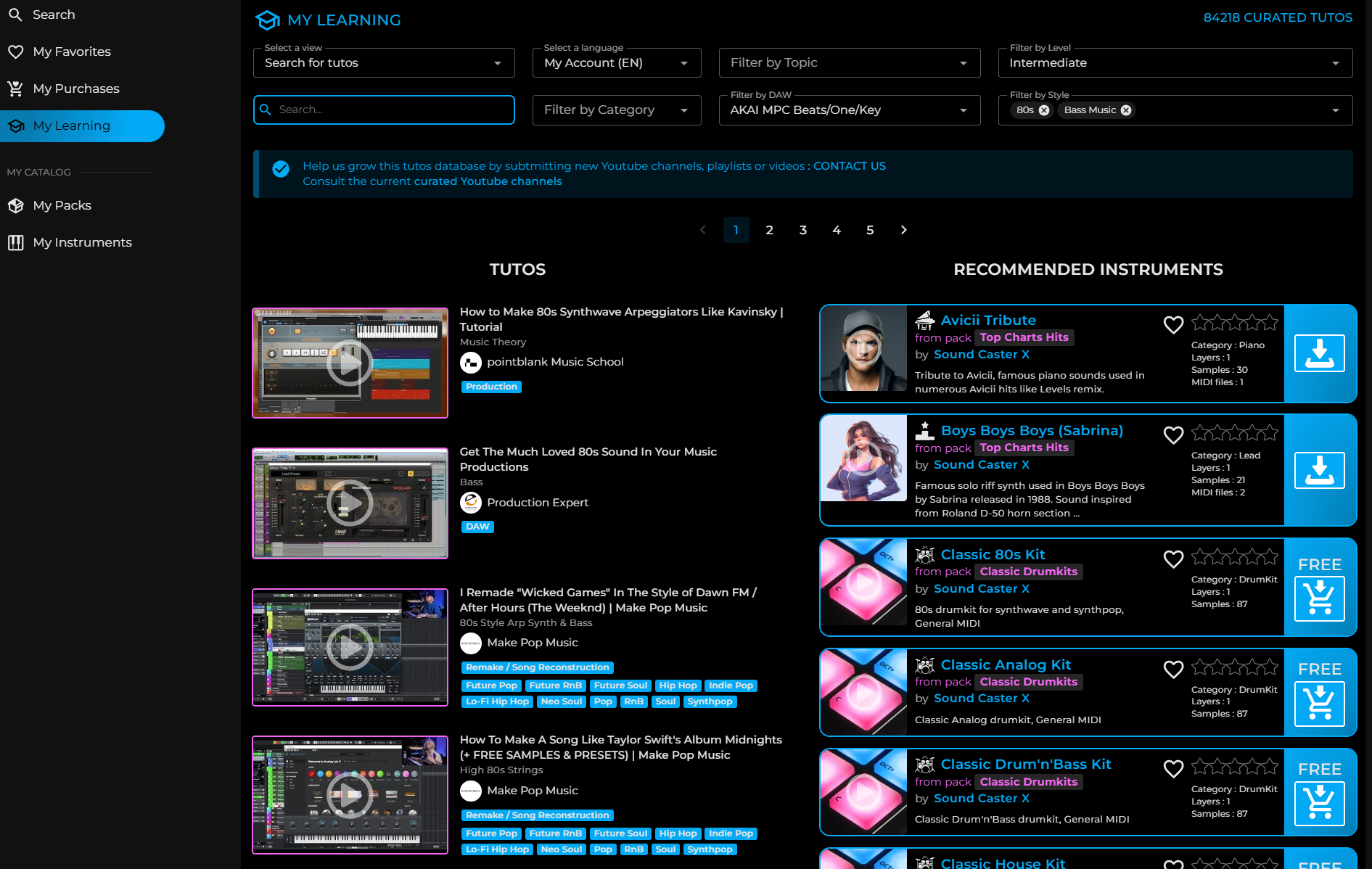Click the drumkit icon beside Classic Drum'n'Bass Kit
This screenshot has height=869, width=1372.
pos(925,765)
